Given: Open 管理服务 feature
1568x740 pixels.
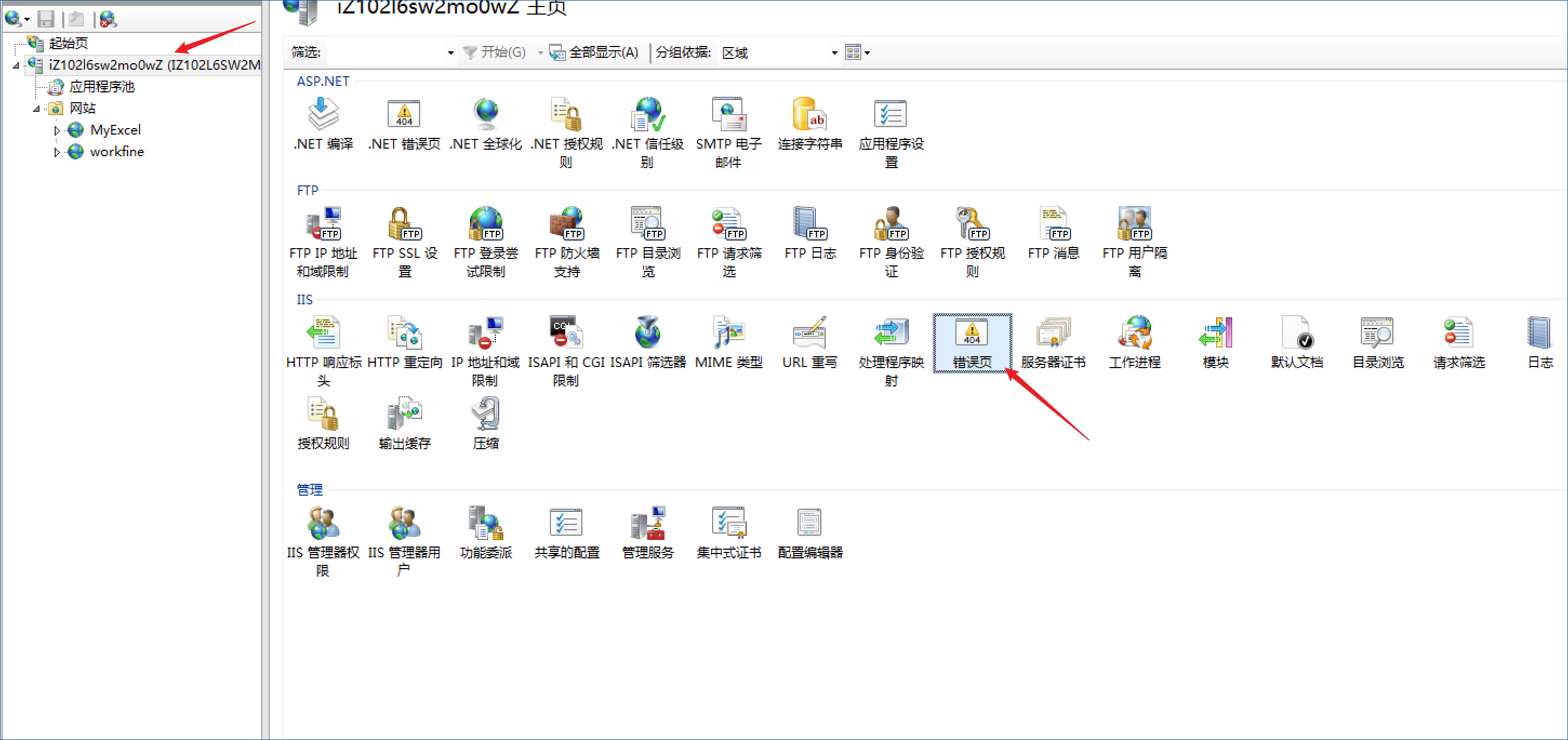Looking at the screenshot, I should point(648,532).
